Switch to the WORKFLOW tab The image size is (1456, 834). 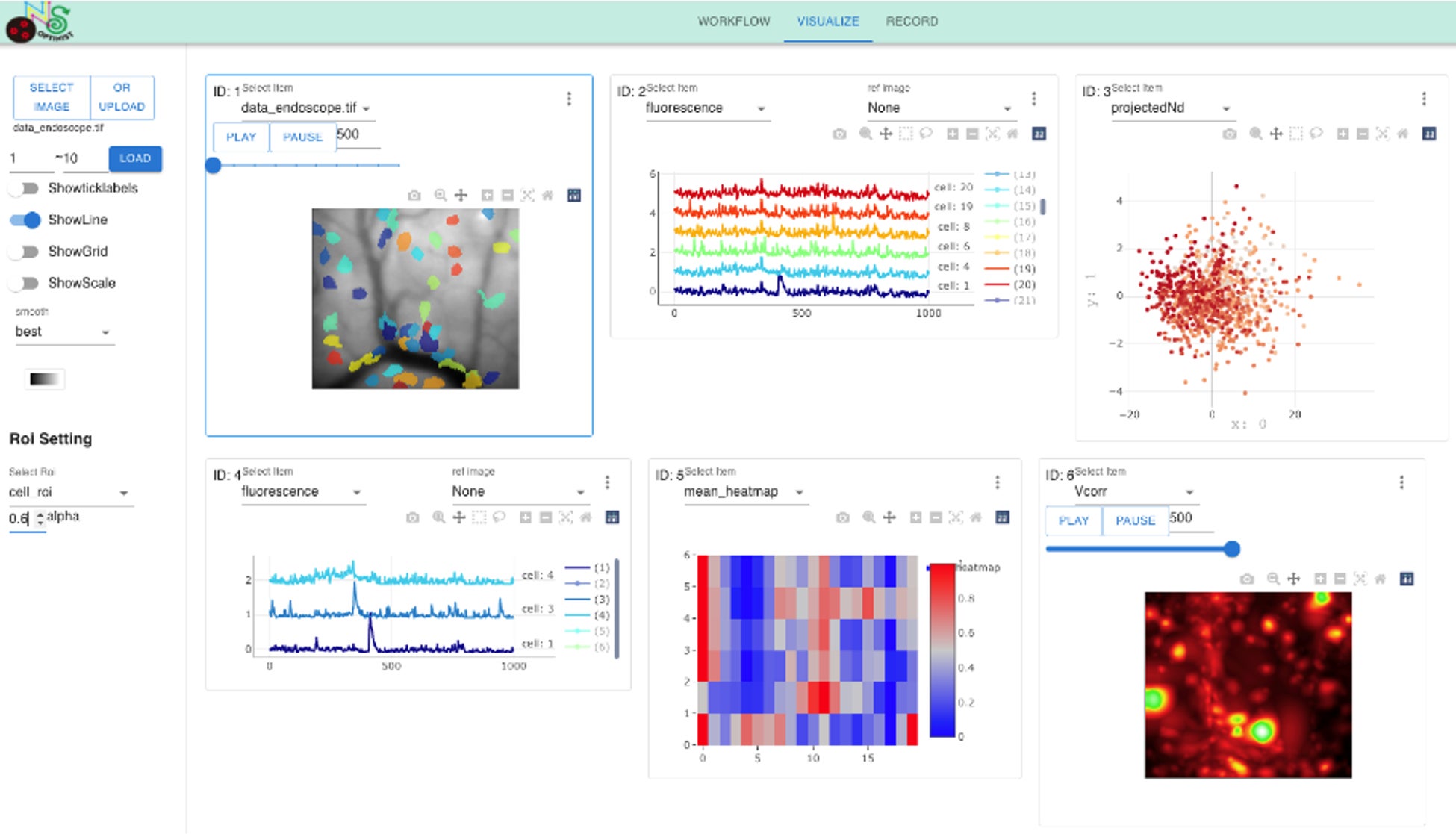[x=733, y=22]
